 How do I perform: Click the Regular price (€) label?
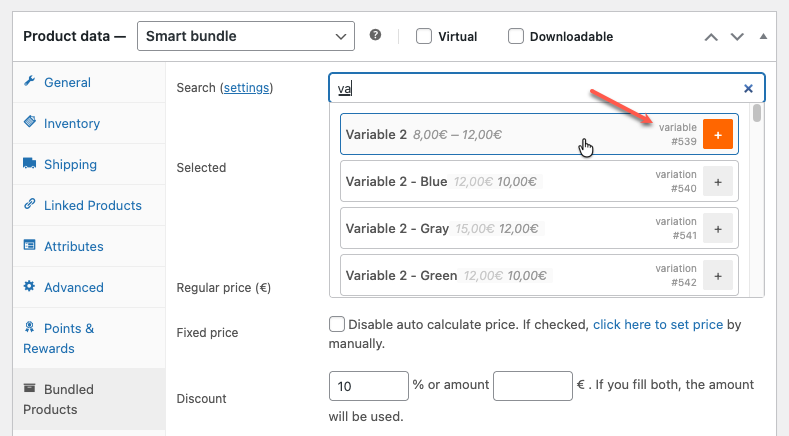pyautogui.click(x=223, y=288)
